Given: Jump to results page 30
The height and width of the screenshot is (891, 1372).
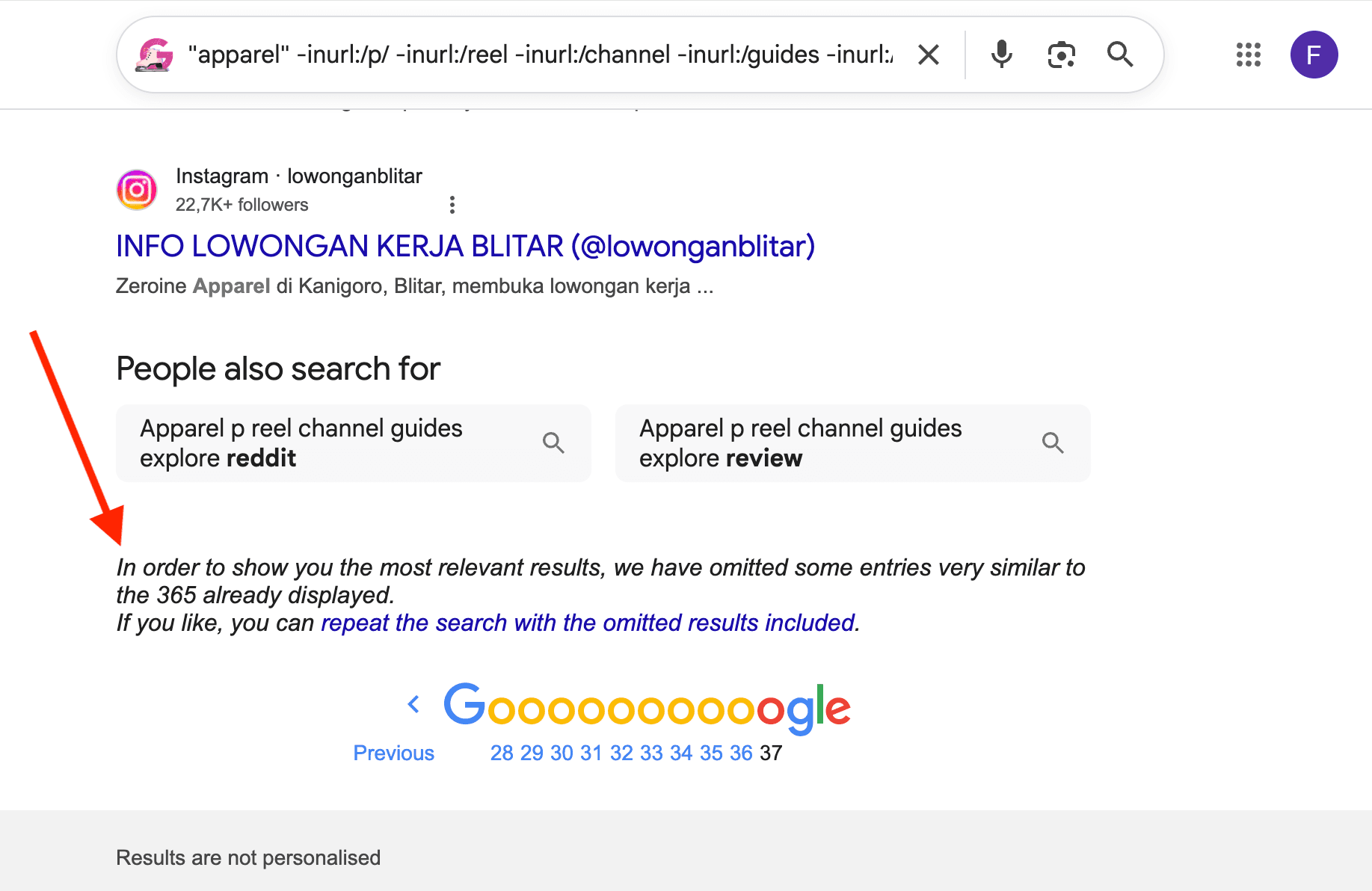Looking at the screenshot, I should (561, 753).
